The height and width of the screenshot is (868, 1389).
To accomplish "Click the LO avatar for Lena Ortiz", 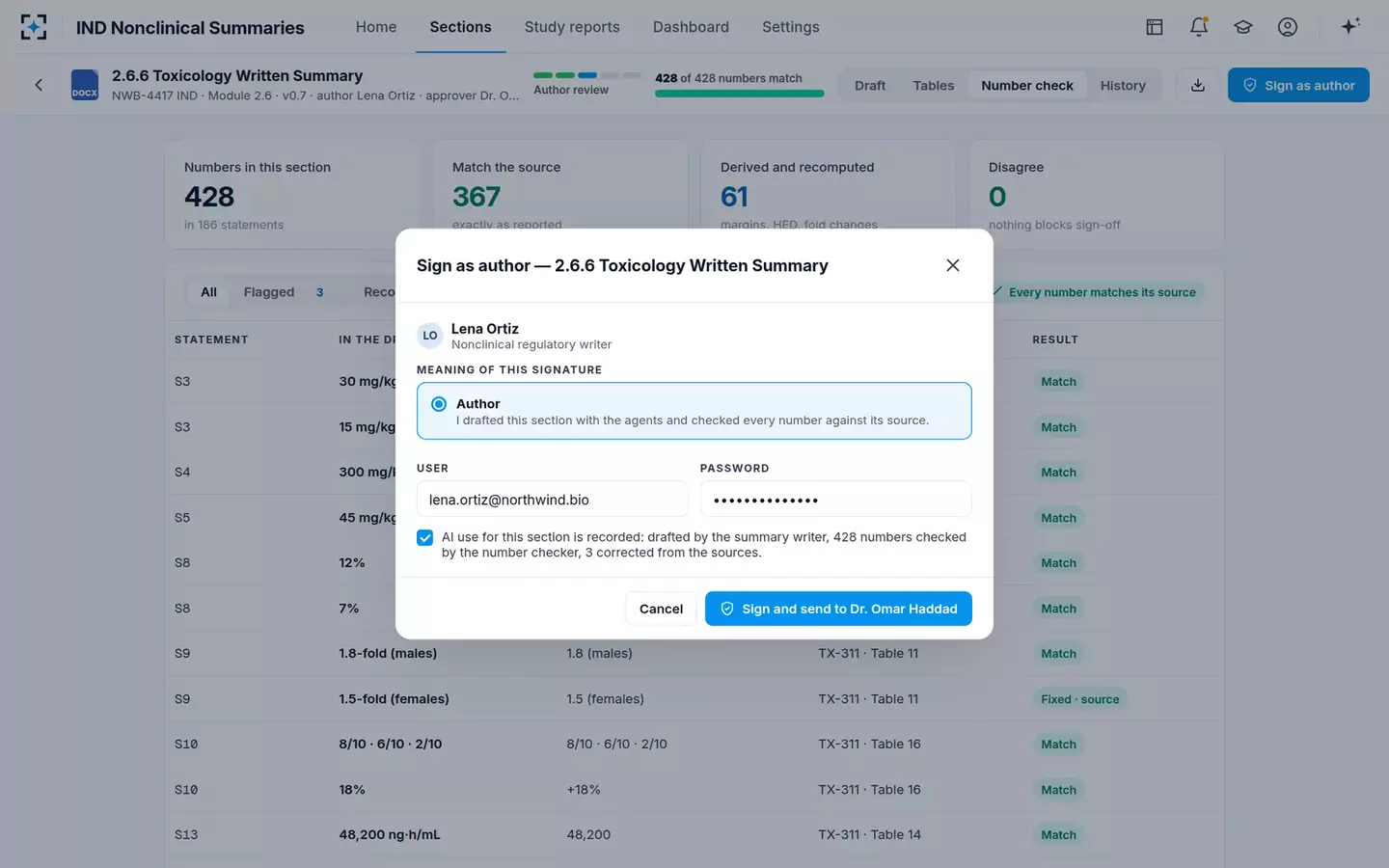I will point(430,336).
